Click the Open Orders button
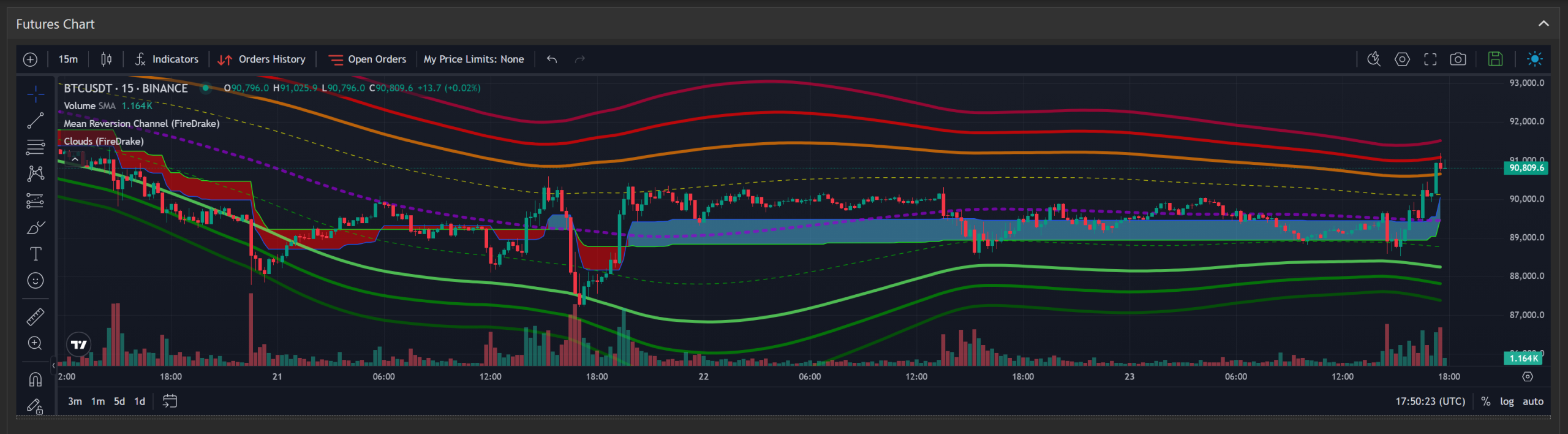Screen dimensions: 1568x434 [x=367, y=59]
